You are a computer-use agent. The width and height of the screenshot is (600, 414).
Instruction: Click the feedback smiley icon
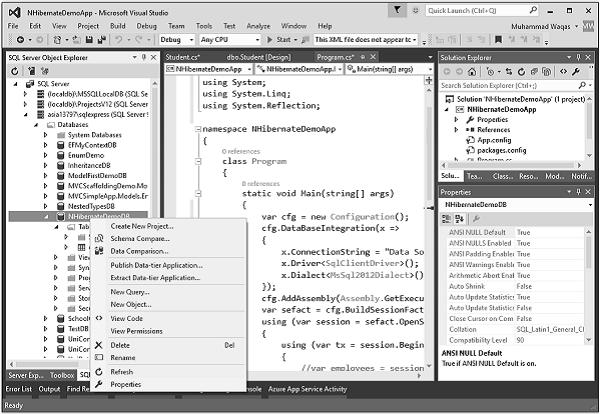pos(416,11)
